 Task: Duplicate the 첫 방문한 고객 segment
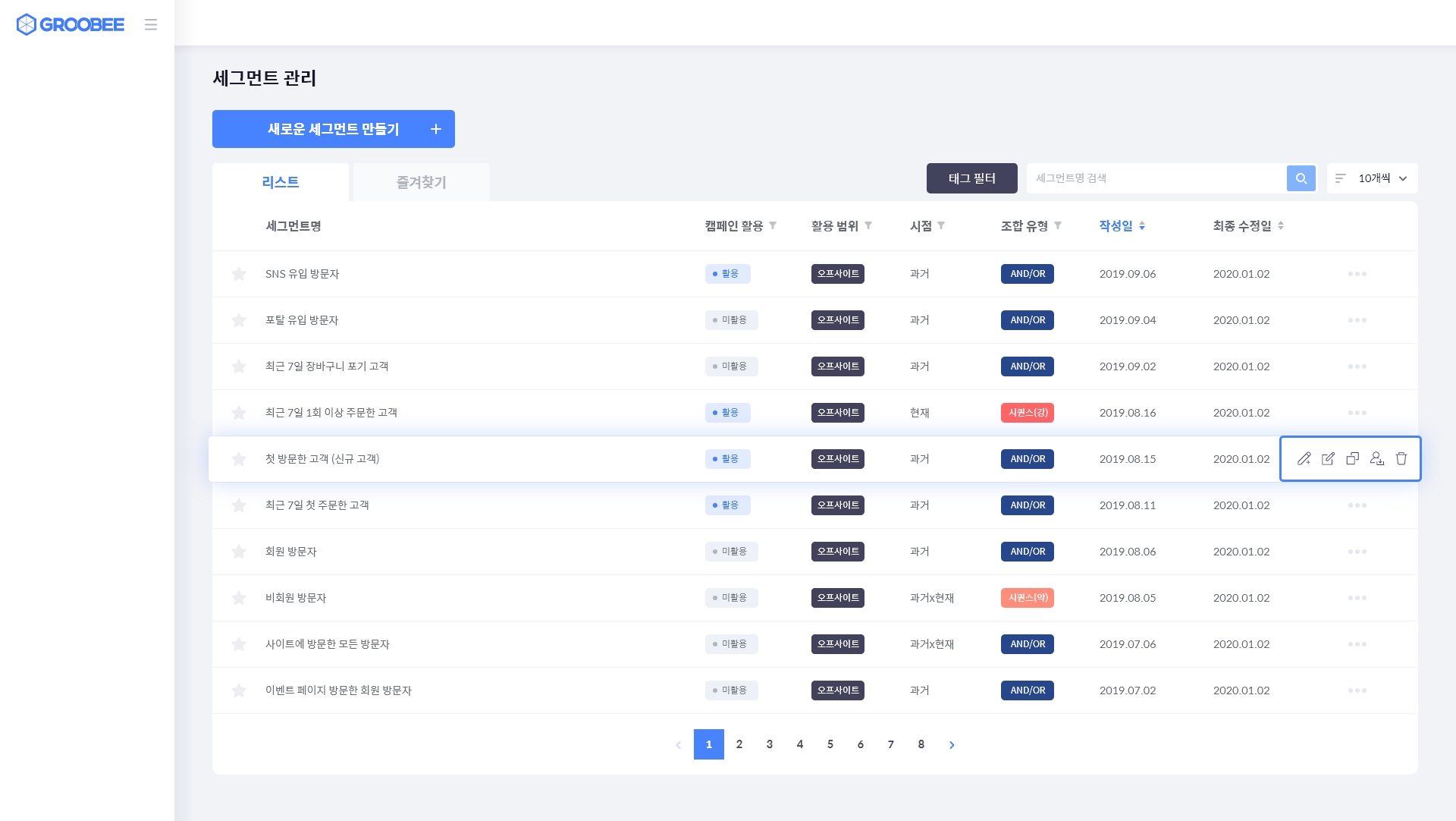point(1352,458)
